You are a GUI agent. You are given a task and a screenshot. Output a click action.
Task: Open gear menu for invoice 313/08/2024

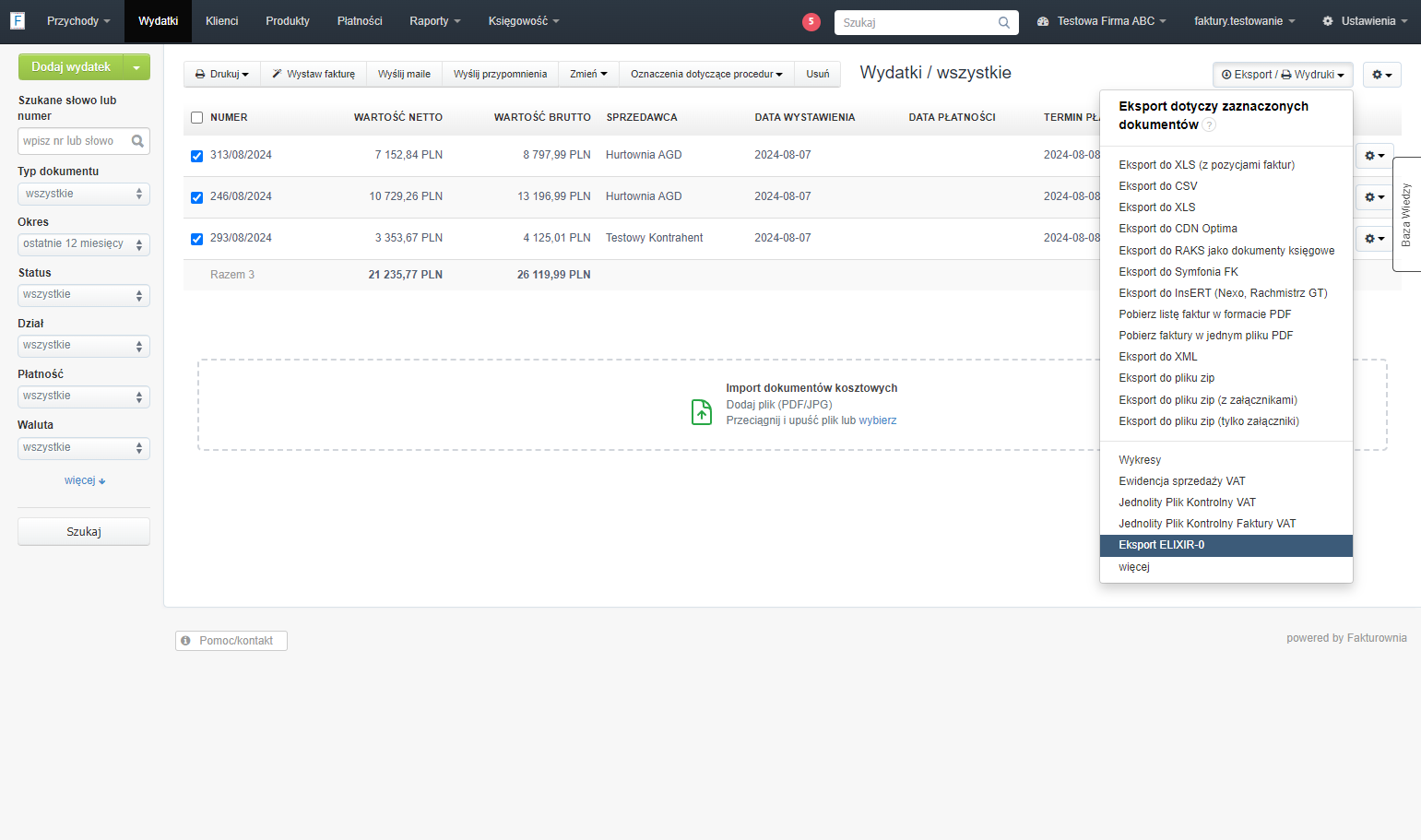pos(1374,156)
